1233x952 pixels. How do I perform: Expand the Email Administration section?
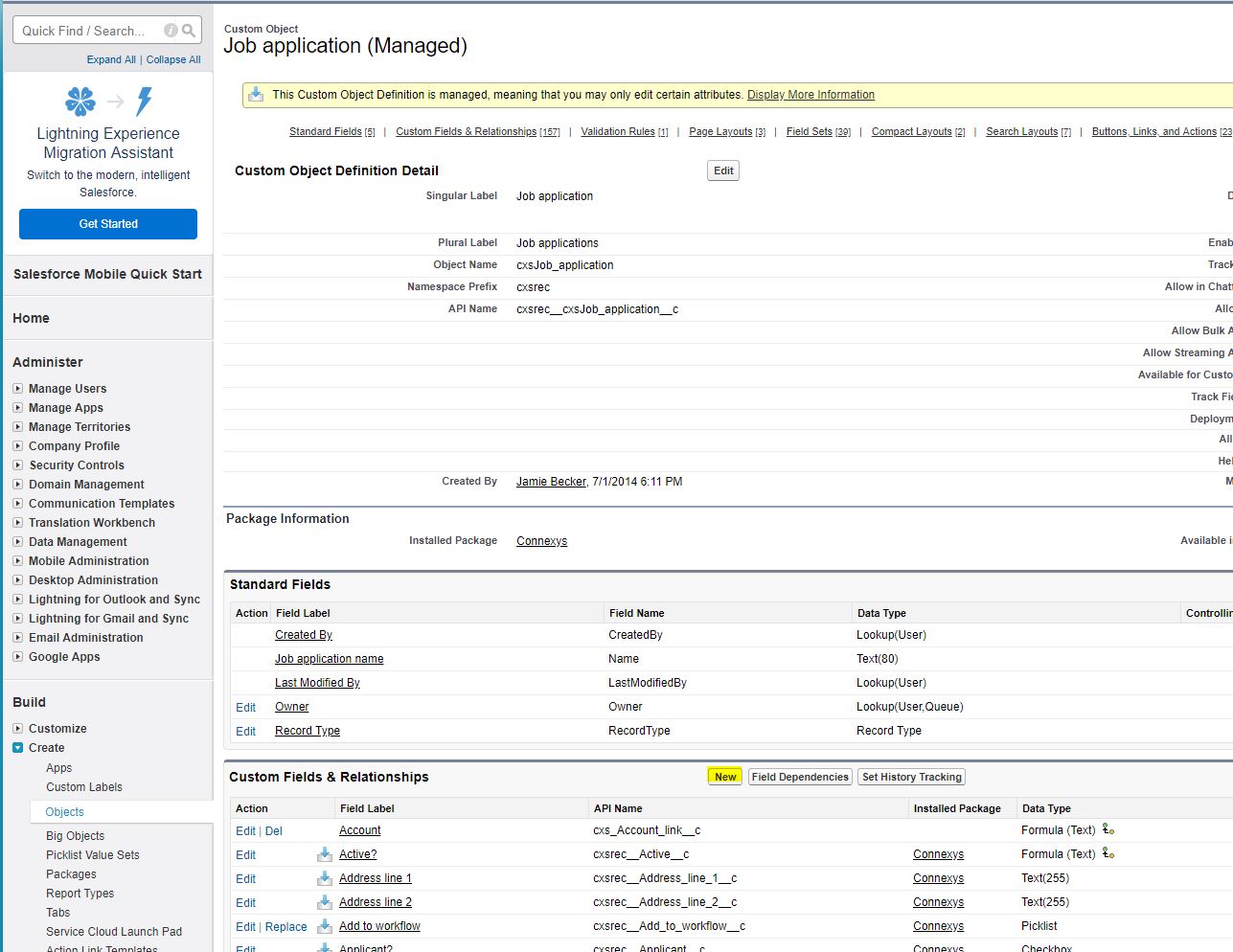(17, 638)
